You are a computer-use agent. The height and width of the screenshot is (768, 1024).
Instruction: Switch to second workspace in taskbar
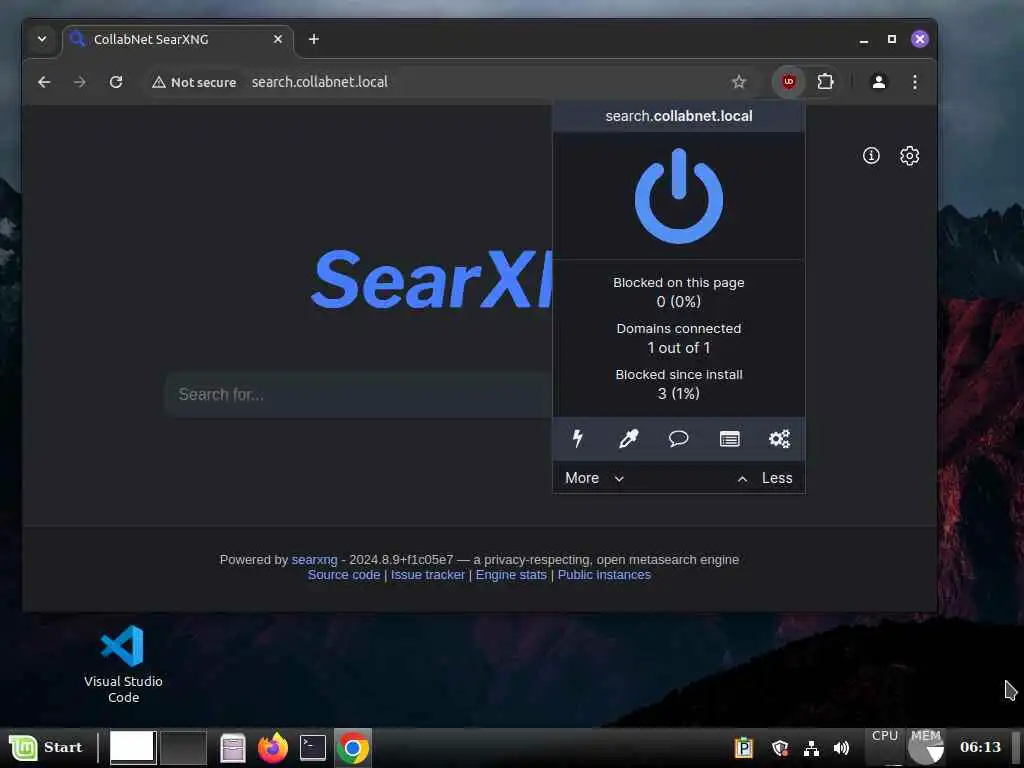[184, 747]
